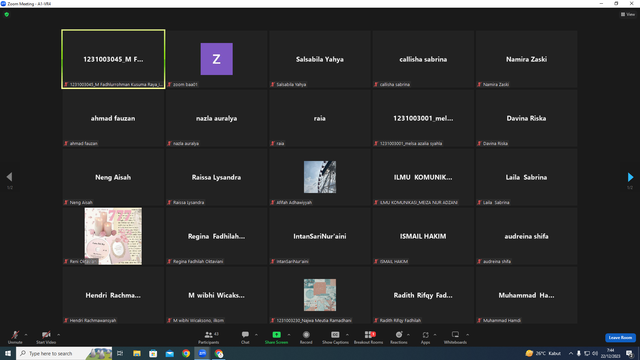This screenshot has width=640, height=360.
Task: Open audio options arrow next to Unmute
Action: coord(26,335)
